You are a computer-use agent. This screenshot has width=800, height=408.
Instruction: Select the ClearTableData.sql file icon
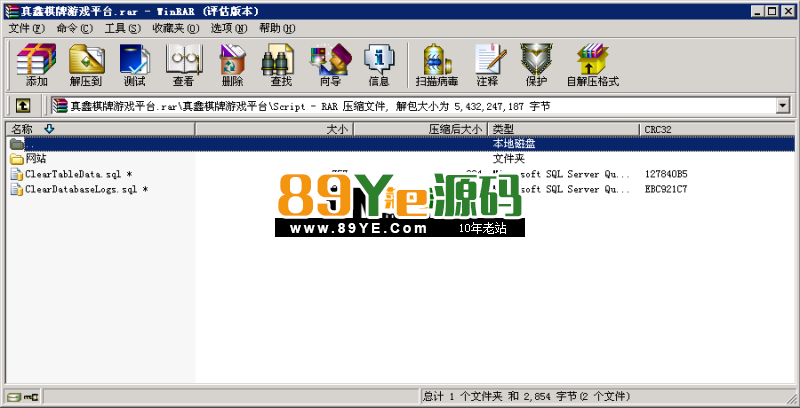pos(17,174)
